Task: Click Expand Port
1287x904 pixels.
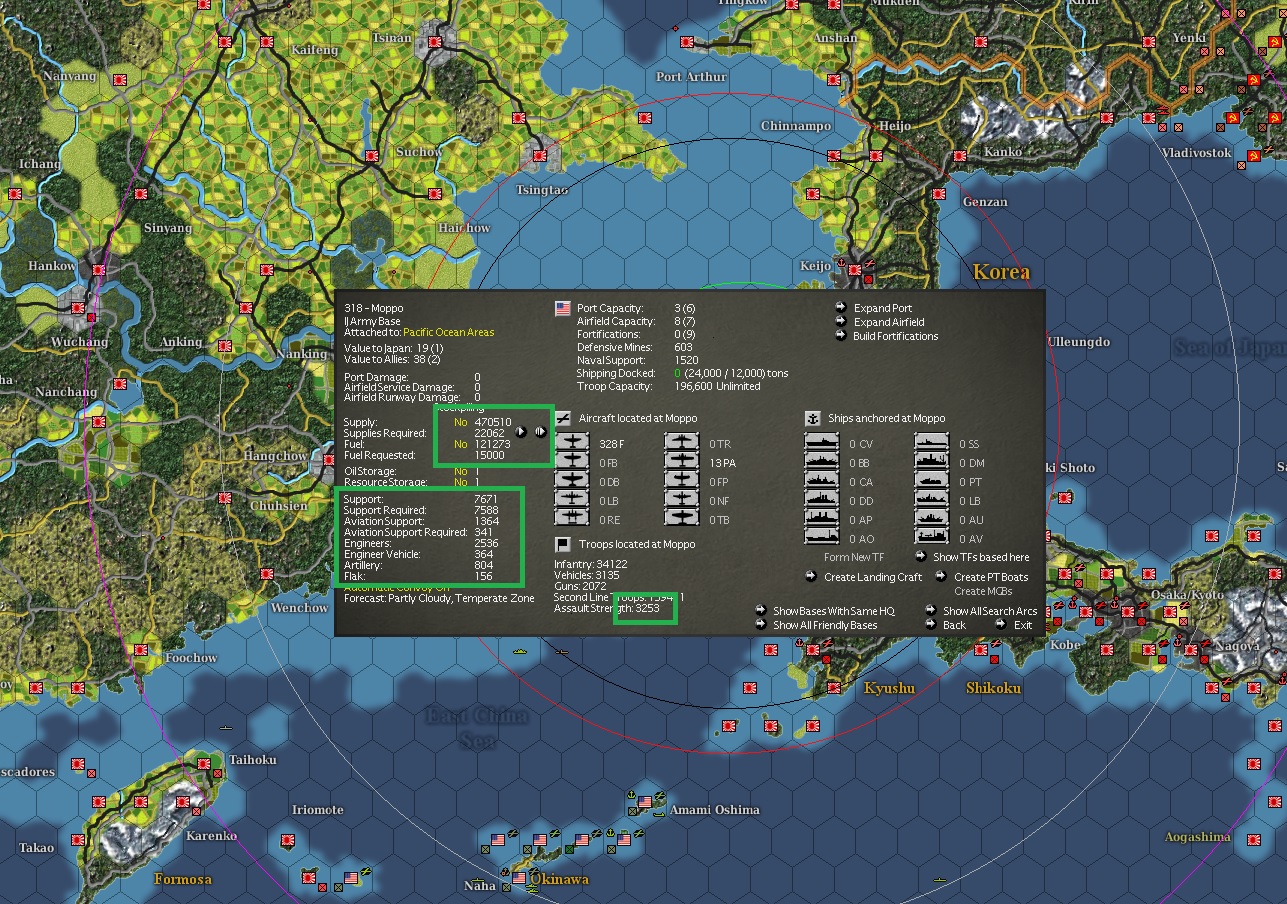Action: click(x=882, y=309)
